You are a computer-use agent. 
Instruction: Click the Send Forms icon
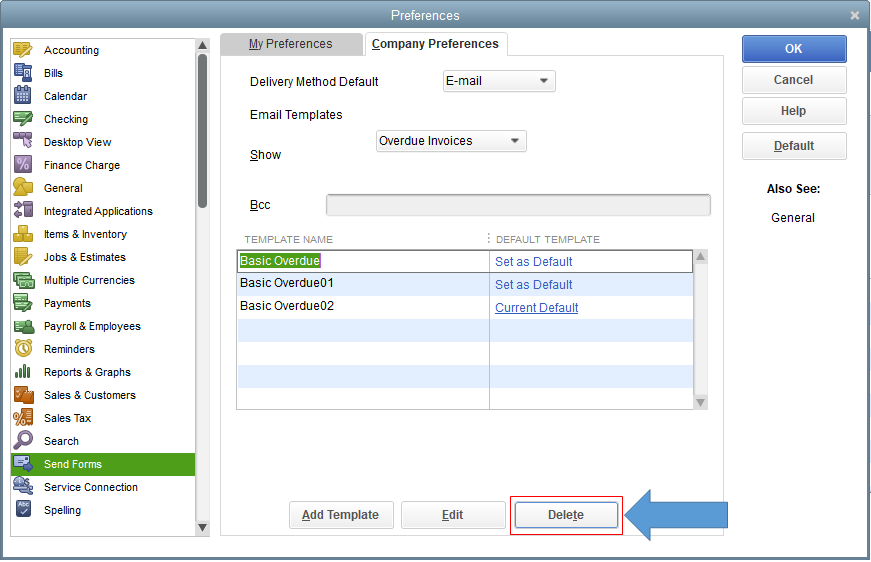pos(23,464)
